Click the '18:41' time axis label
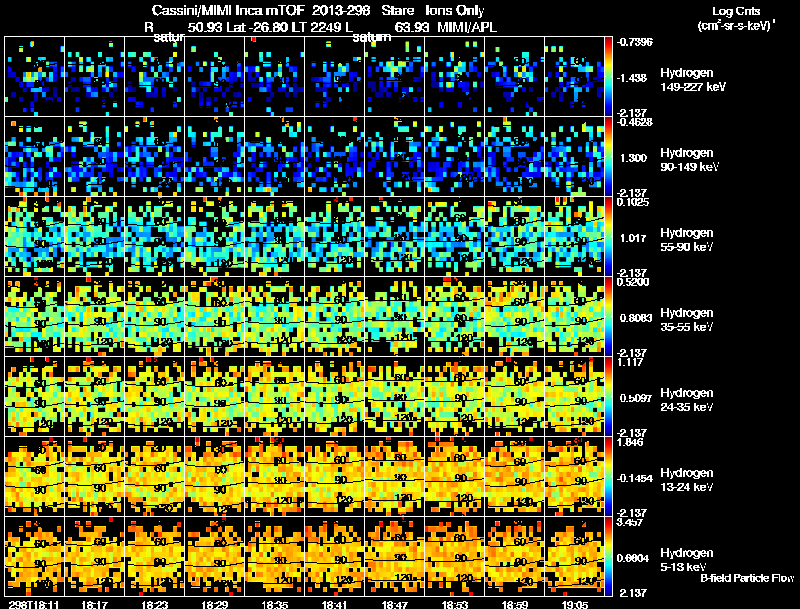This screenshot has width=800, height=609. 335,604
